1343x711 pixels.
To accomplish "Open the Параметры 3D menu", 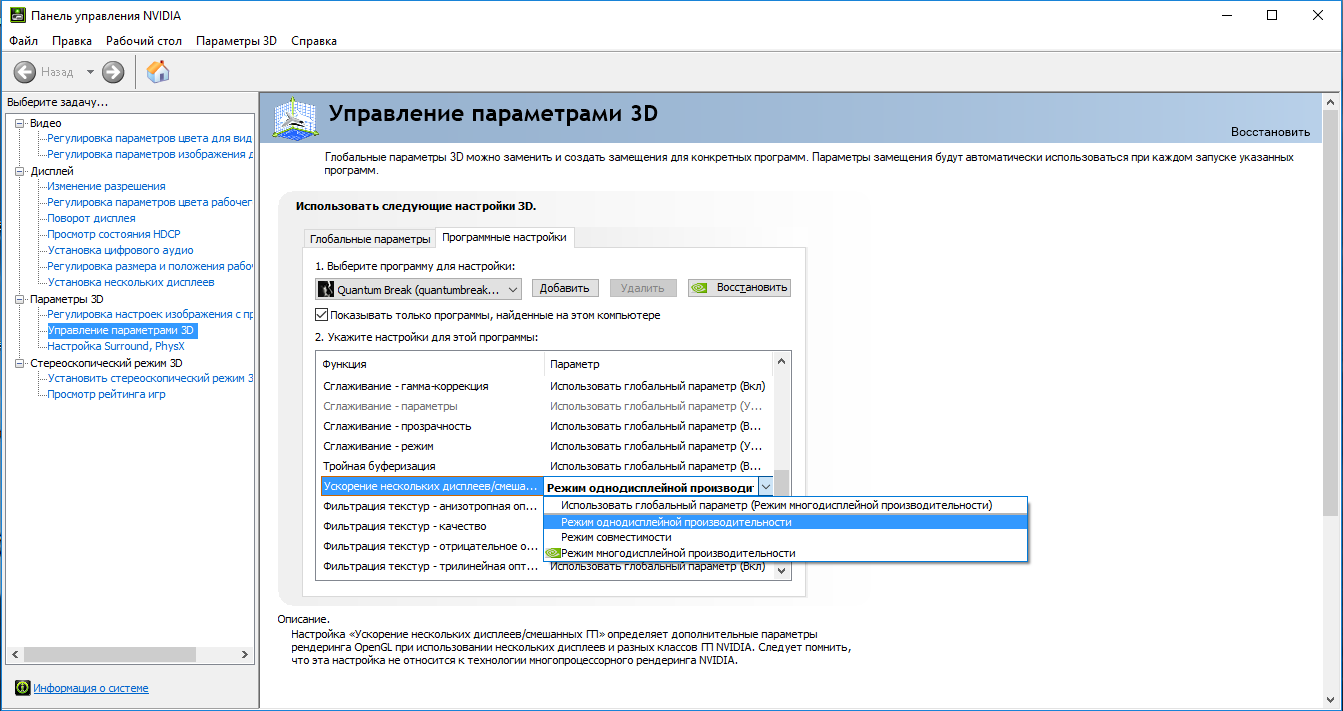I will (x=236, y=41).
